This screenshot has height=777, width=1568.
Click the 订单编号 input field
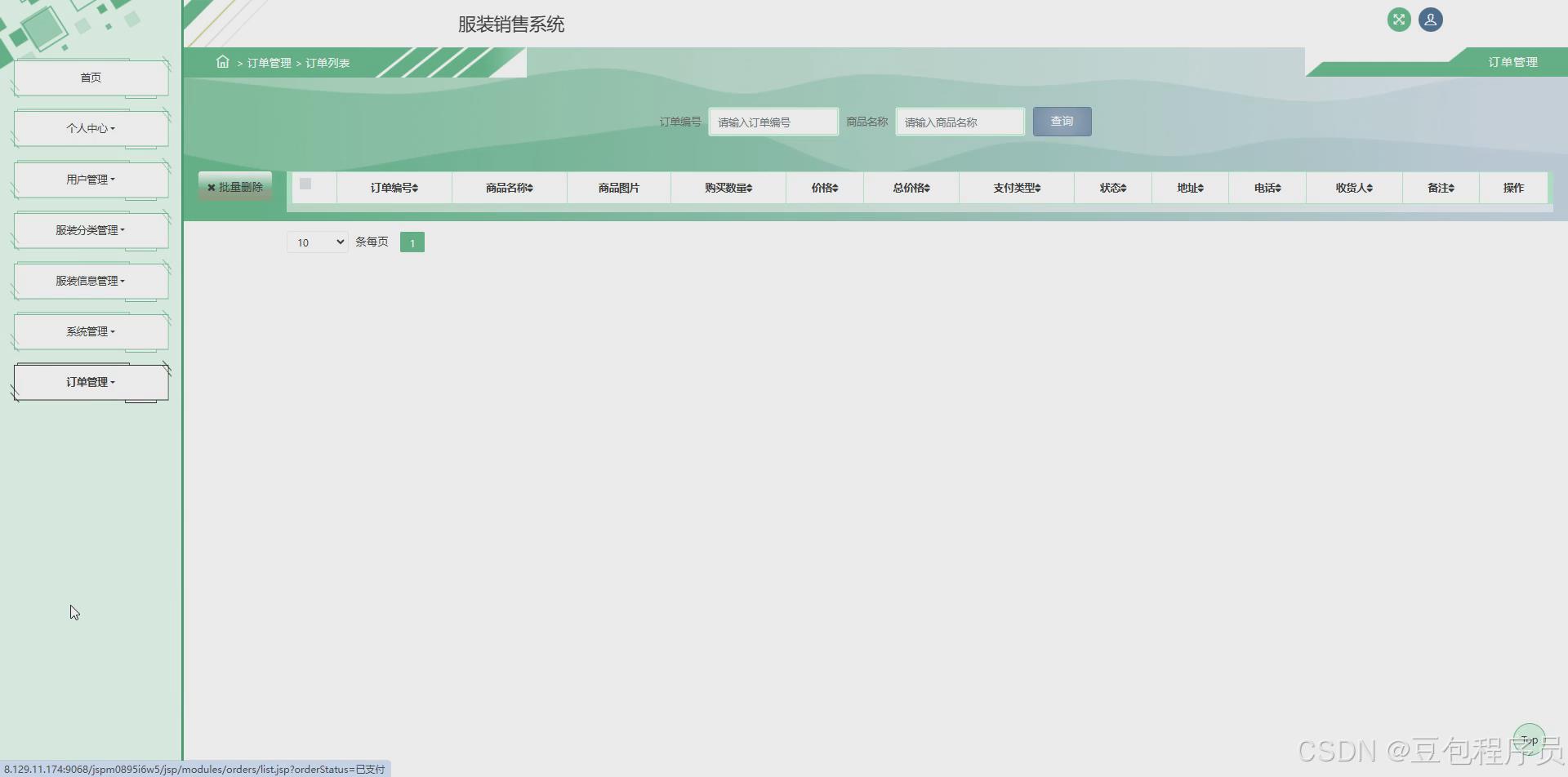point(772,121)
